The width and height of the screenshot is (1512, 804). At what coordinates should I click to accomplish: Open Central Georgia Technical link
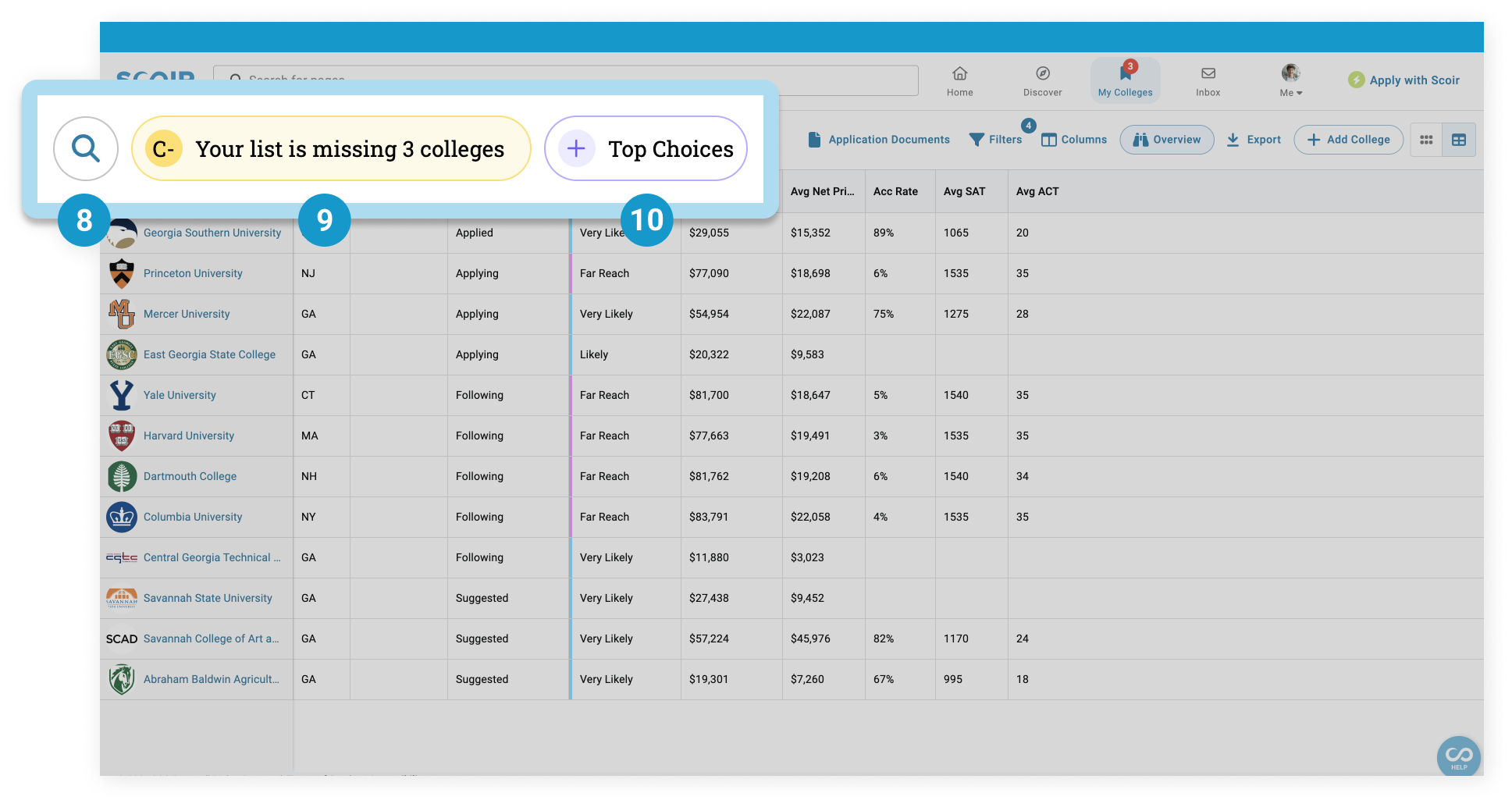pyautogui.click(x=212, y=557)
